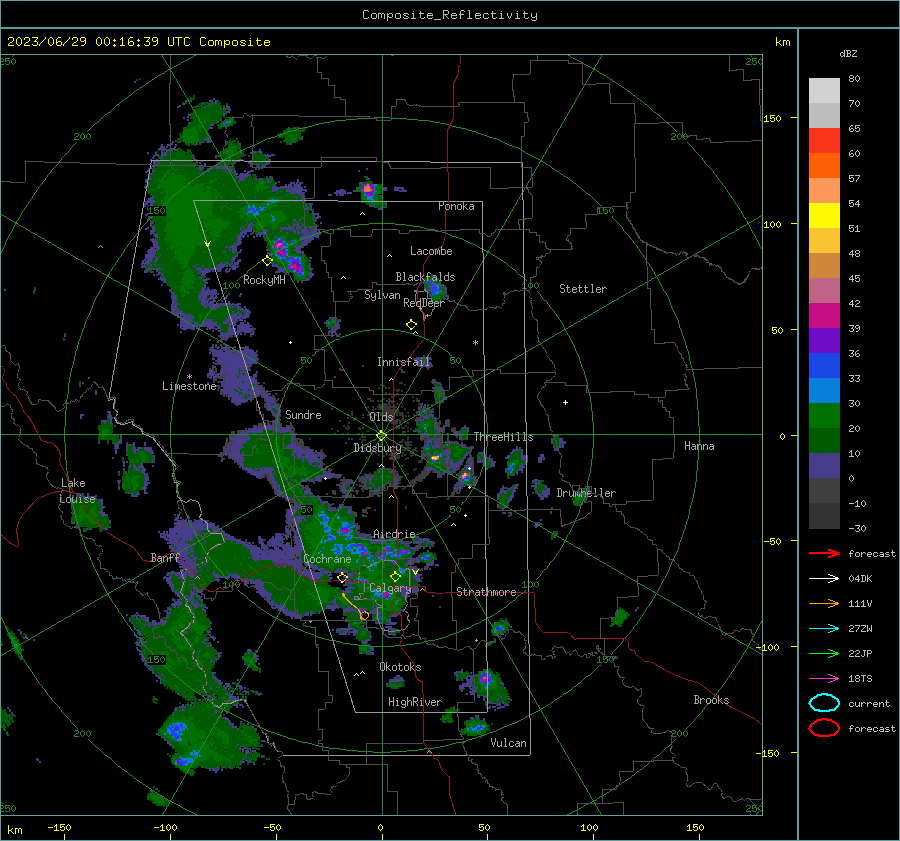The height and width of the screenshot is (841, 900).
Task: Click the Didsbury label
Action: [x=377, y=448]
